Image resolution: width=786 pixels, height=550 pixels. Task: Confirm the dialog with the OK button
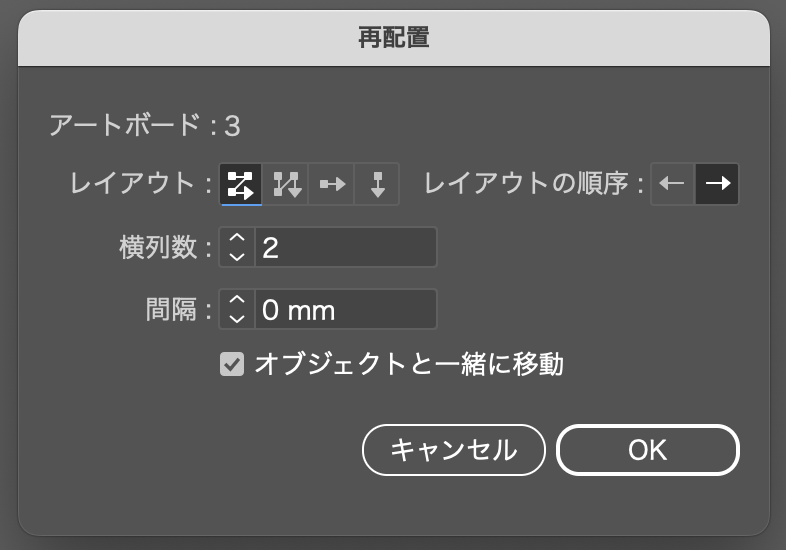pyautogui.click(x=648, y=450)
